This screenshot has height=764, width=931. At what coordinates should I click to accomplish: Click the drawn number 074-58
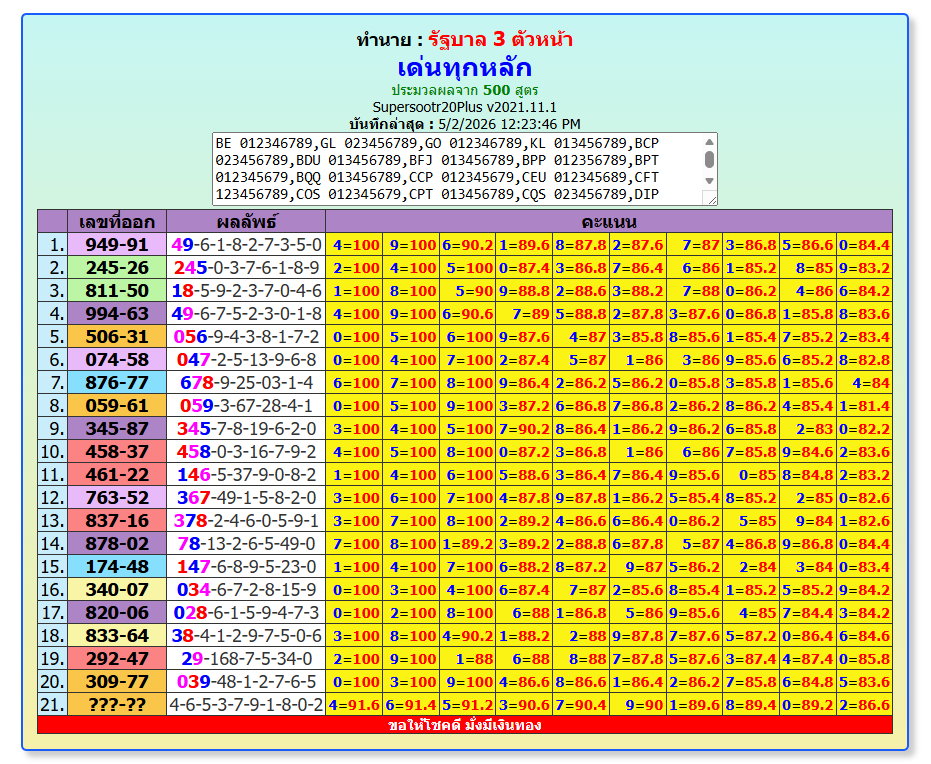117,360
